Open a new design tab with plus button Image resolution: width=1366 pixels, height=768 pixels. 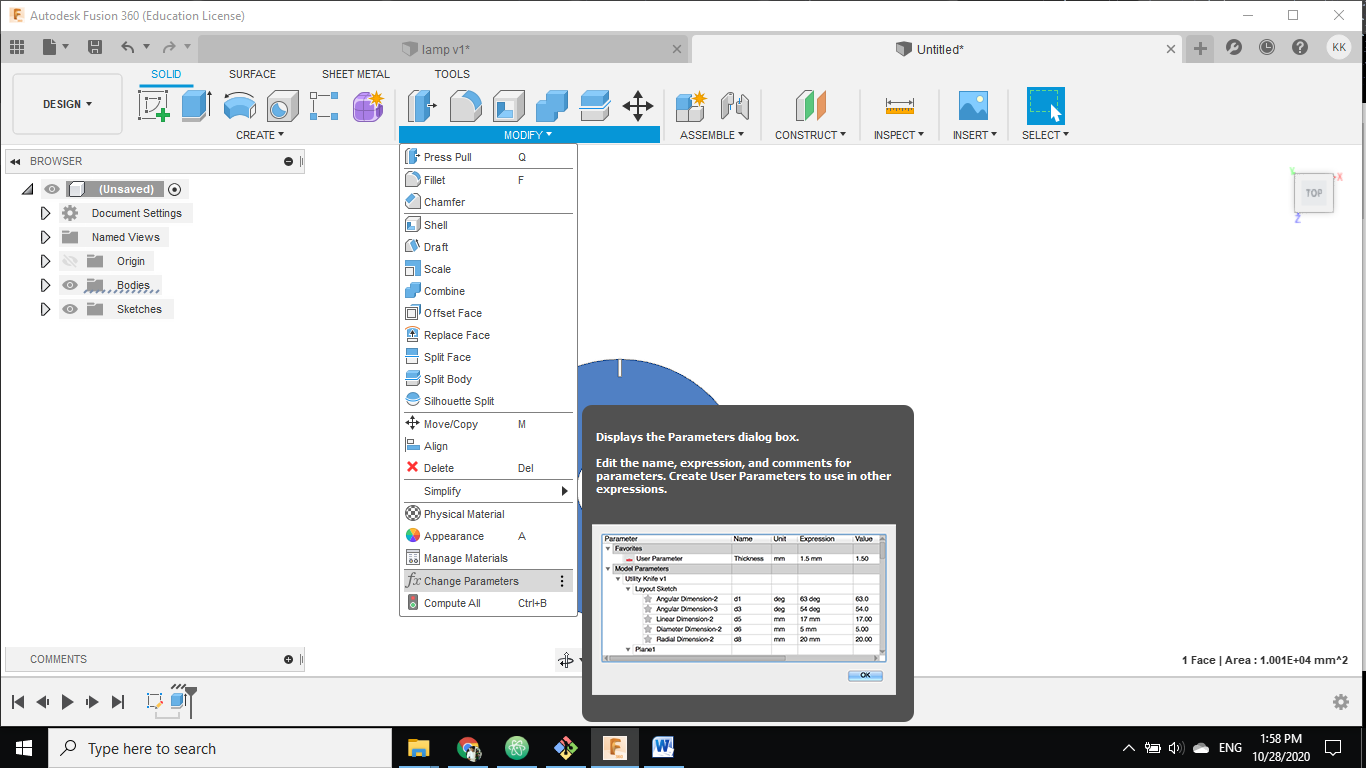click(x=1200, y=48)
